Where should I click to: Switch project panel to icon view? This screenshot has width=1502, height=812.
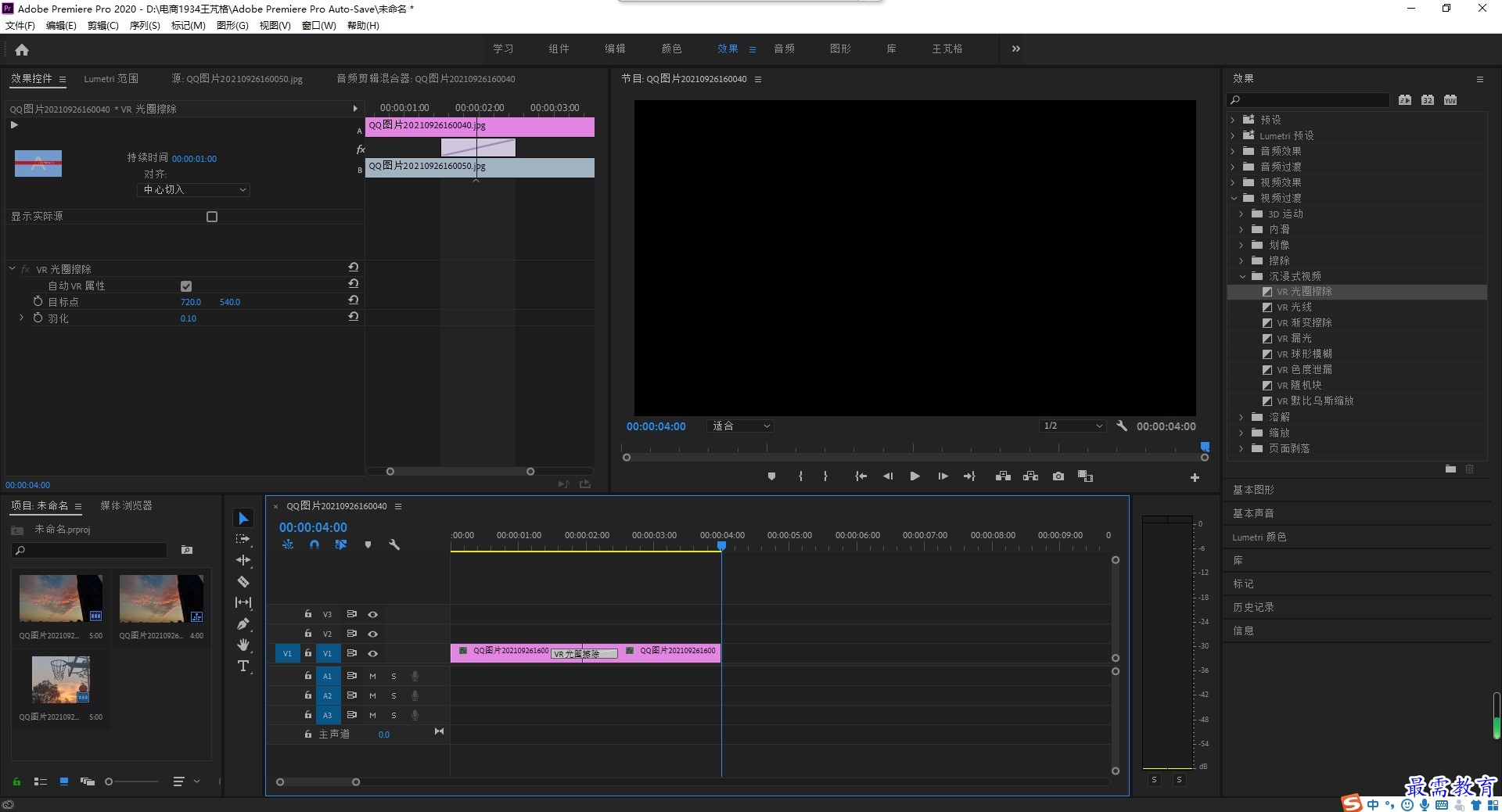coord(64,781)
